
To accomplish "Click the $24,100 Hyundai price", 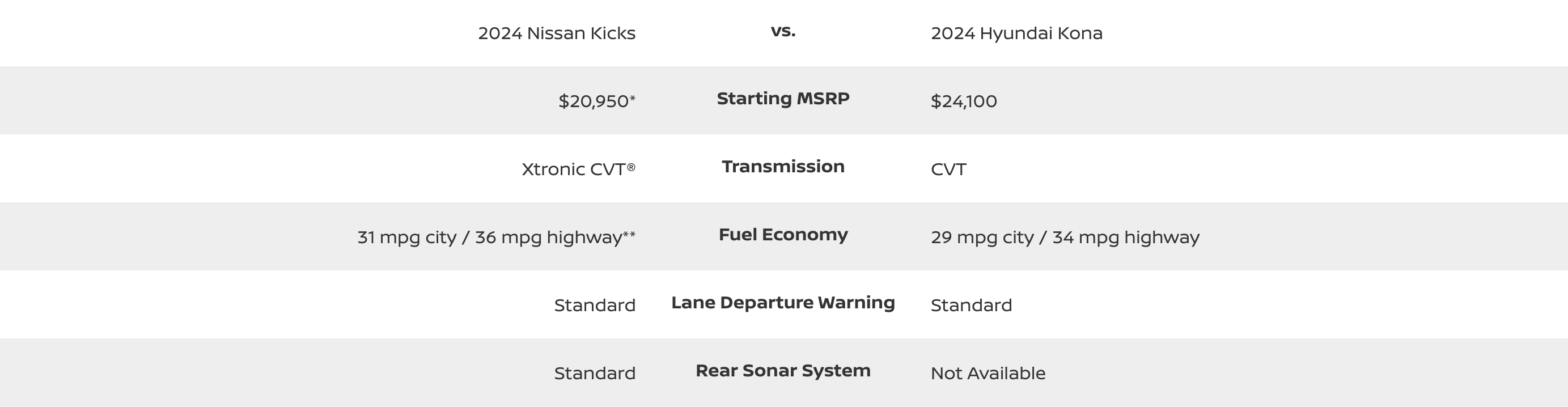I will (x=964, y=101).
